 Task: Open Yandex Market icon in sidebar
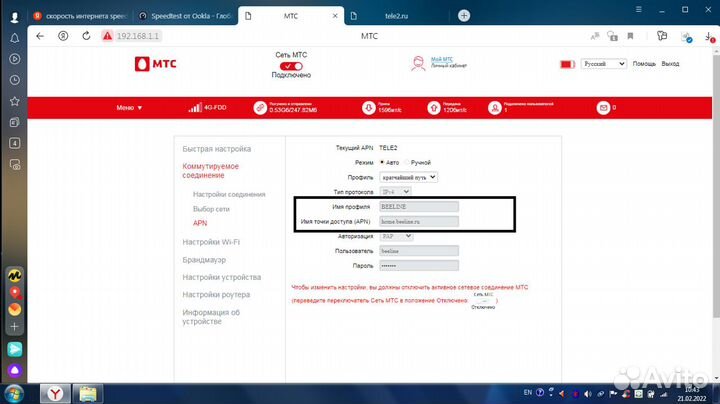click(15, 275)
